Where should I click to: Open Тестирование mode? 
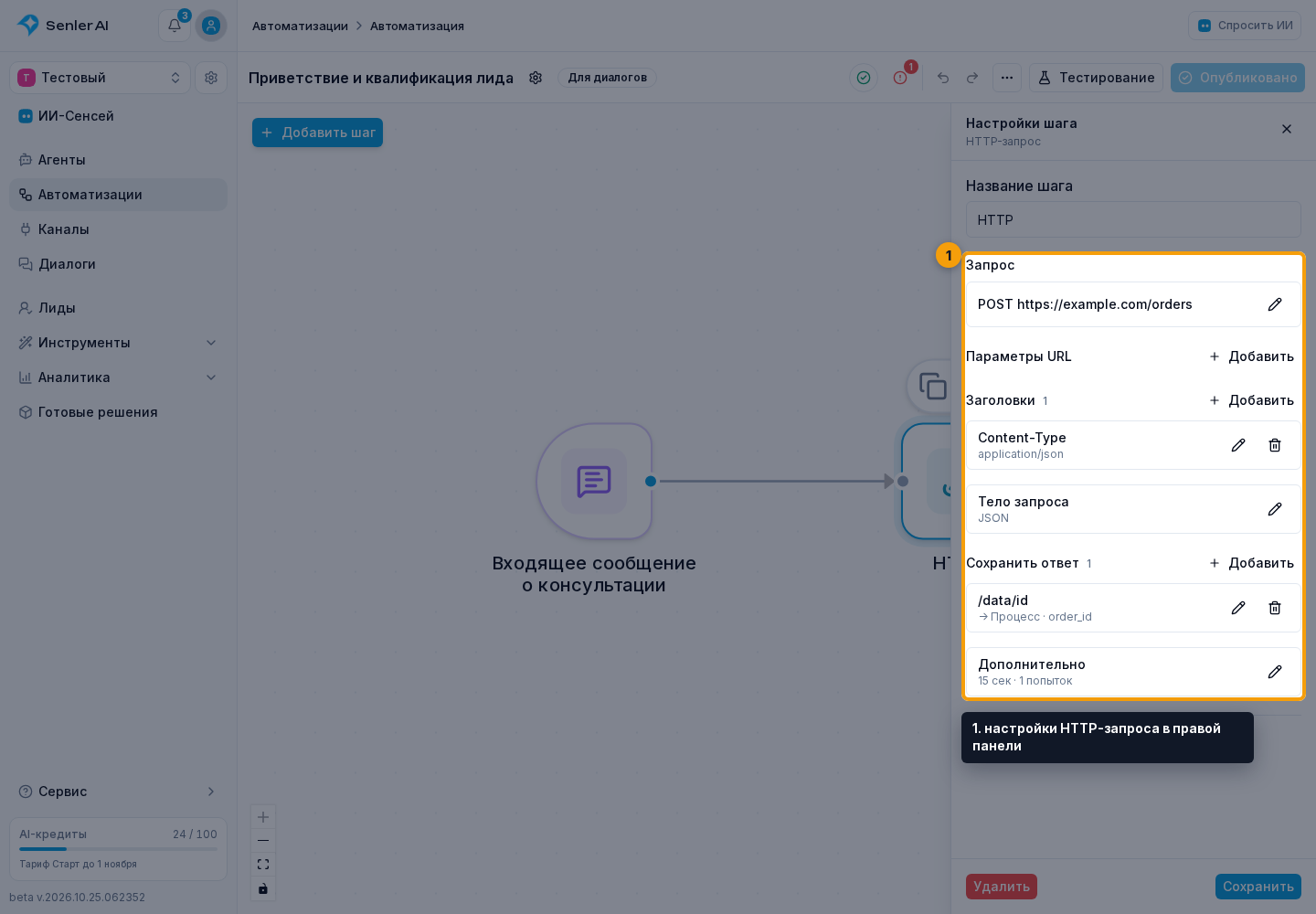pos(1097,78)
